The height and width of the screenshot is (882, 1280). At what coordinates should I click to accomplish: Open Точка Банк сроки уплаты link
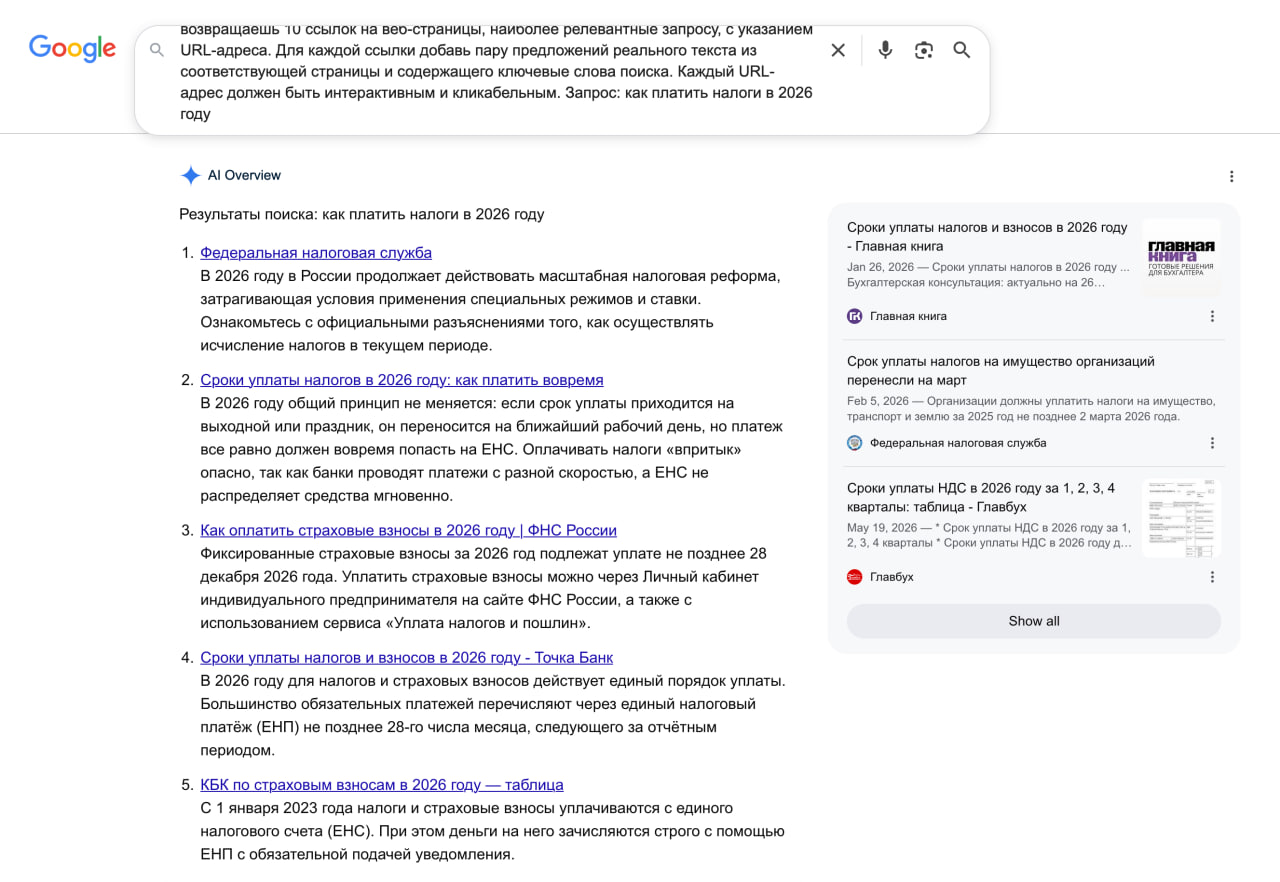click(406, 657)
